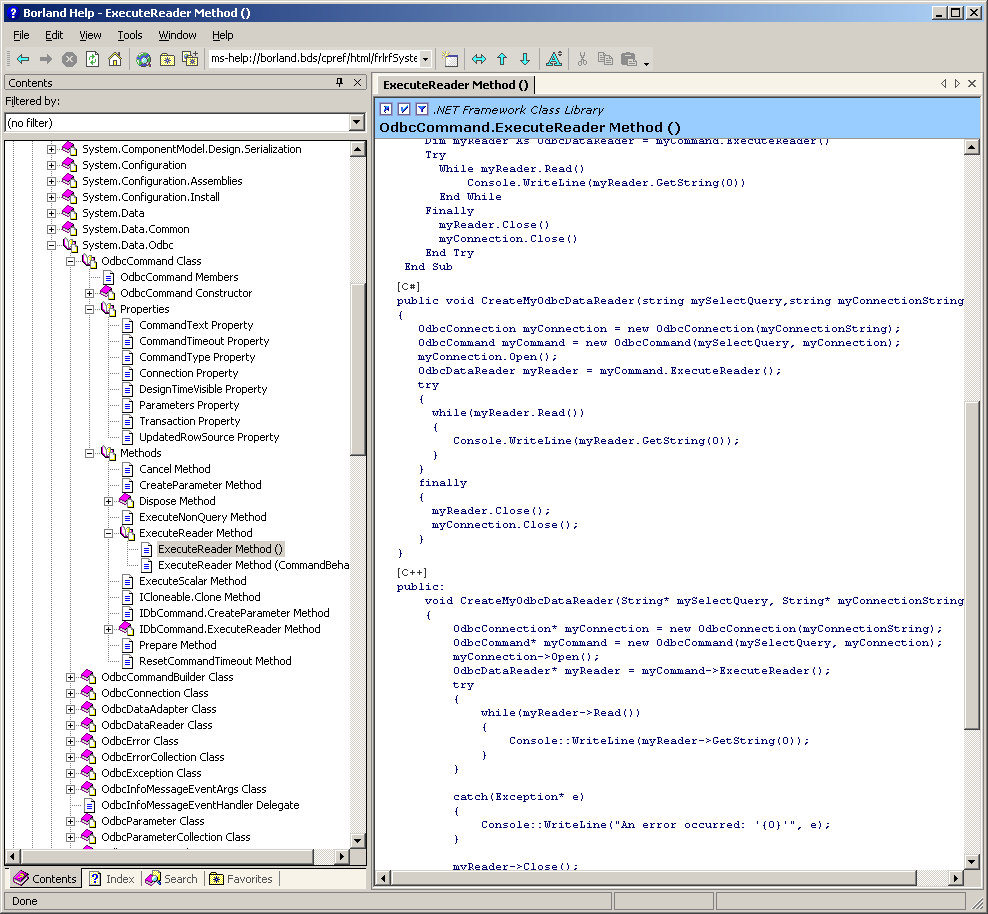This screenshot has height=914, width=988.
Task: Open OdbcCommand Members topic
Action: click(x=179, y=277)
